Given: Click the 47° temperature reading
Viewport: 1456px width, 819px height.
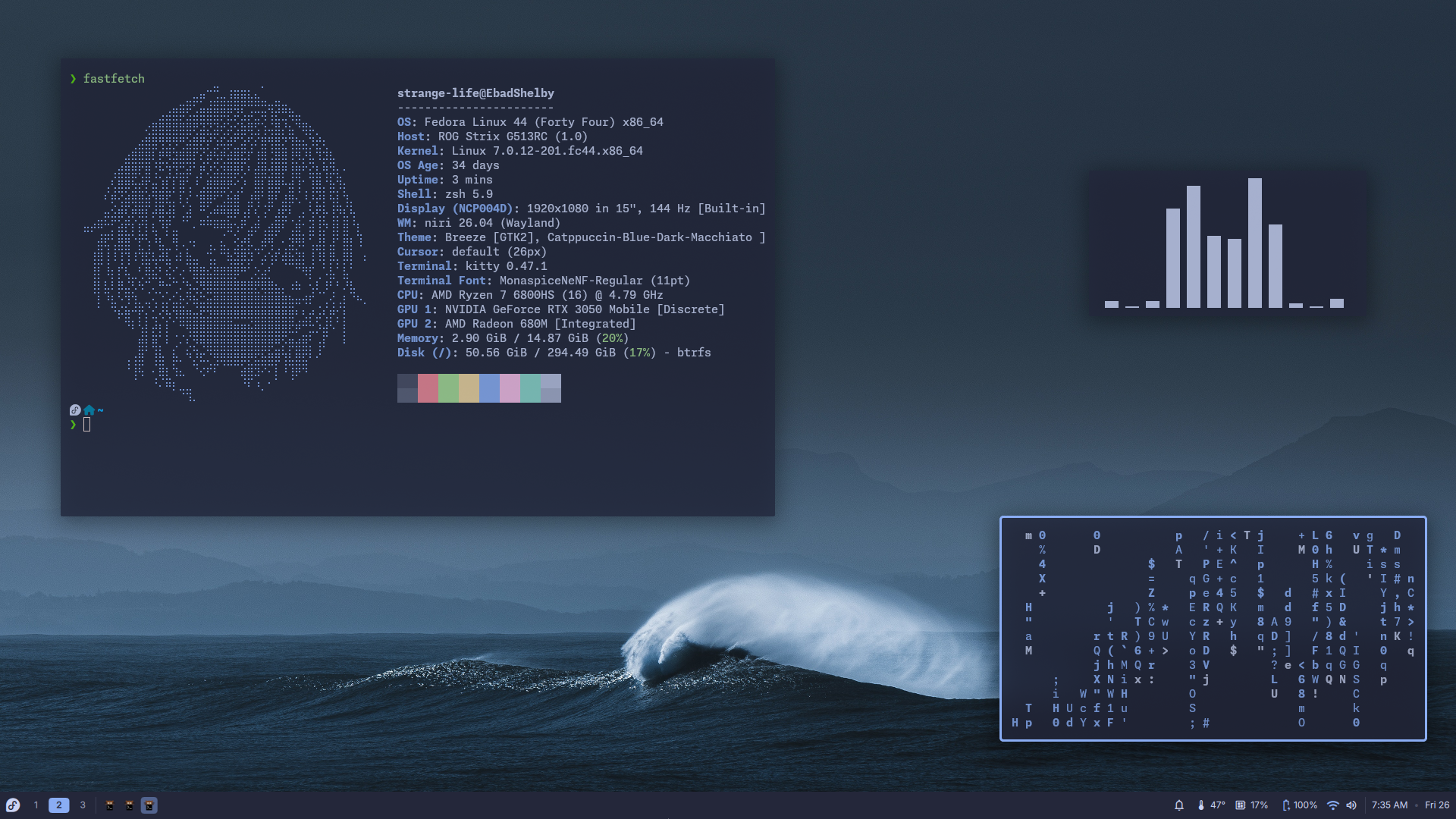Looking at the screenshot, I should click(x=1218, y=805).
